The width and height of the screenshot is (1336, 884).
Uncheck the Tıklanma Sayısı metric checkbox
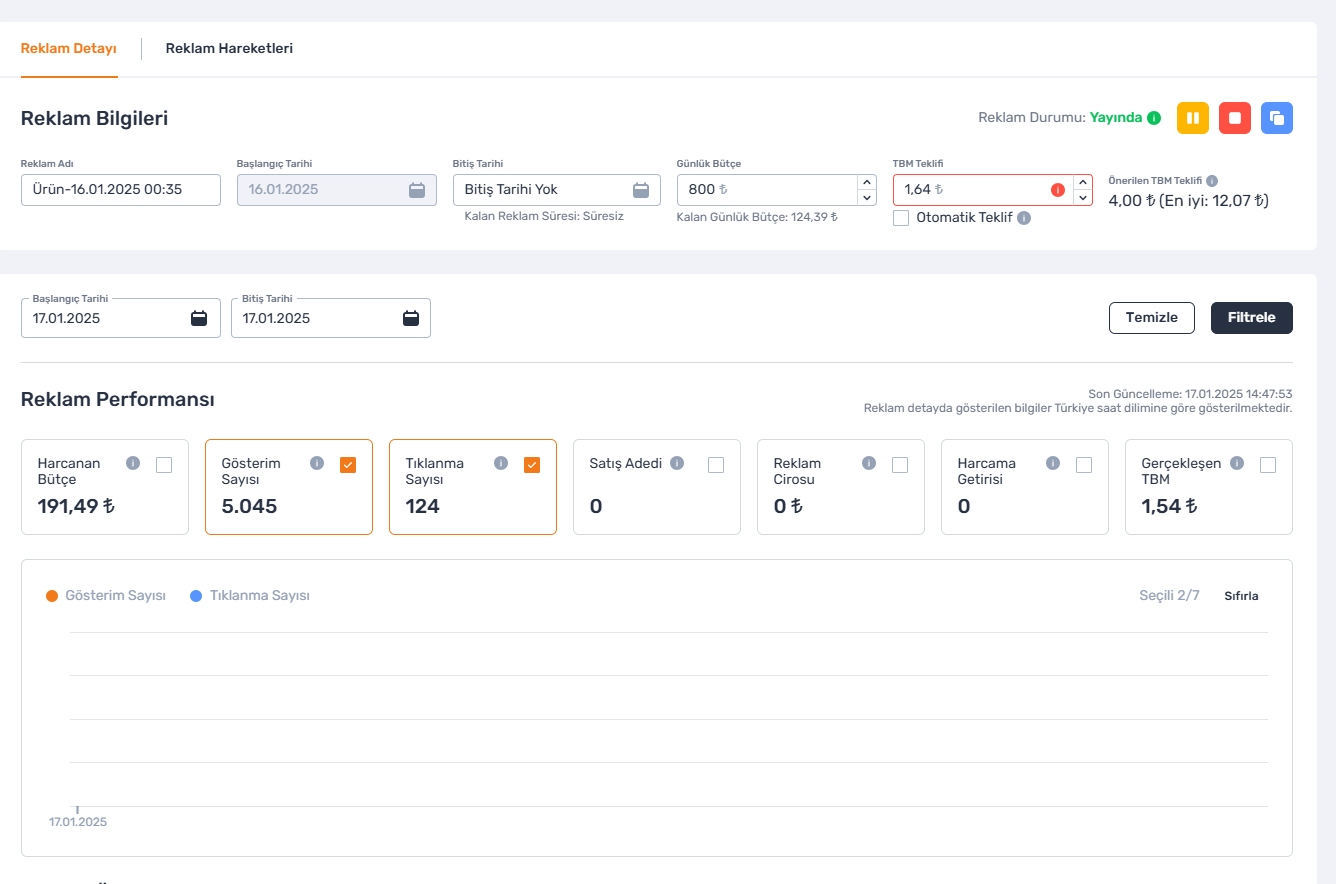532,464
